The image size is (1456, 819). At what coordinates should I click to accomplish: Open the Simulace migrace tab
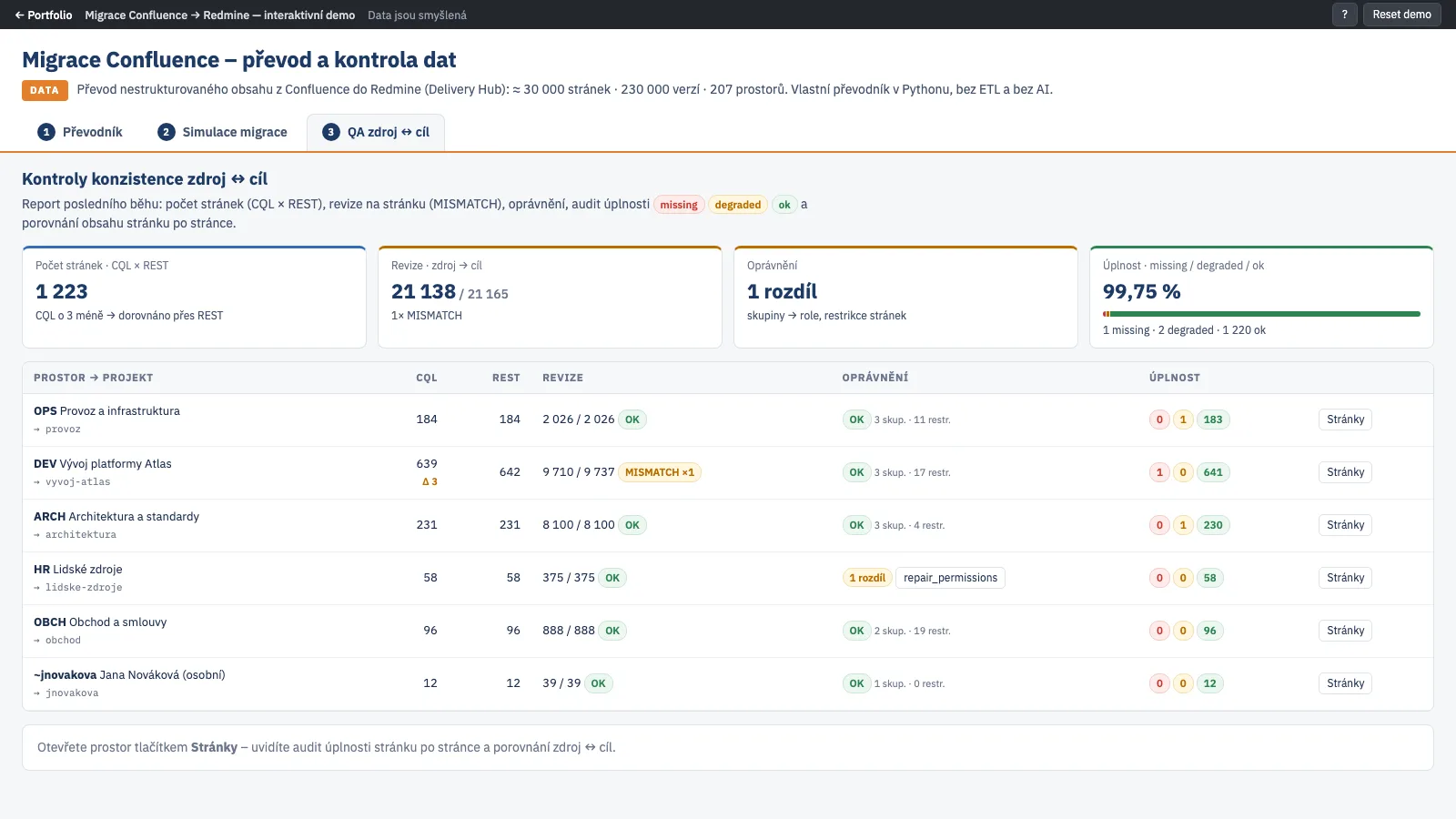click(x=223, y=132)
